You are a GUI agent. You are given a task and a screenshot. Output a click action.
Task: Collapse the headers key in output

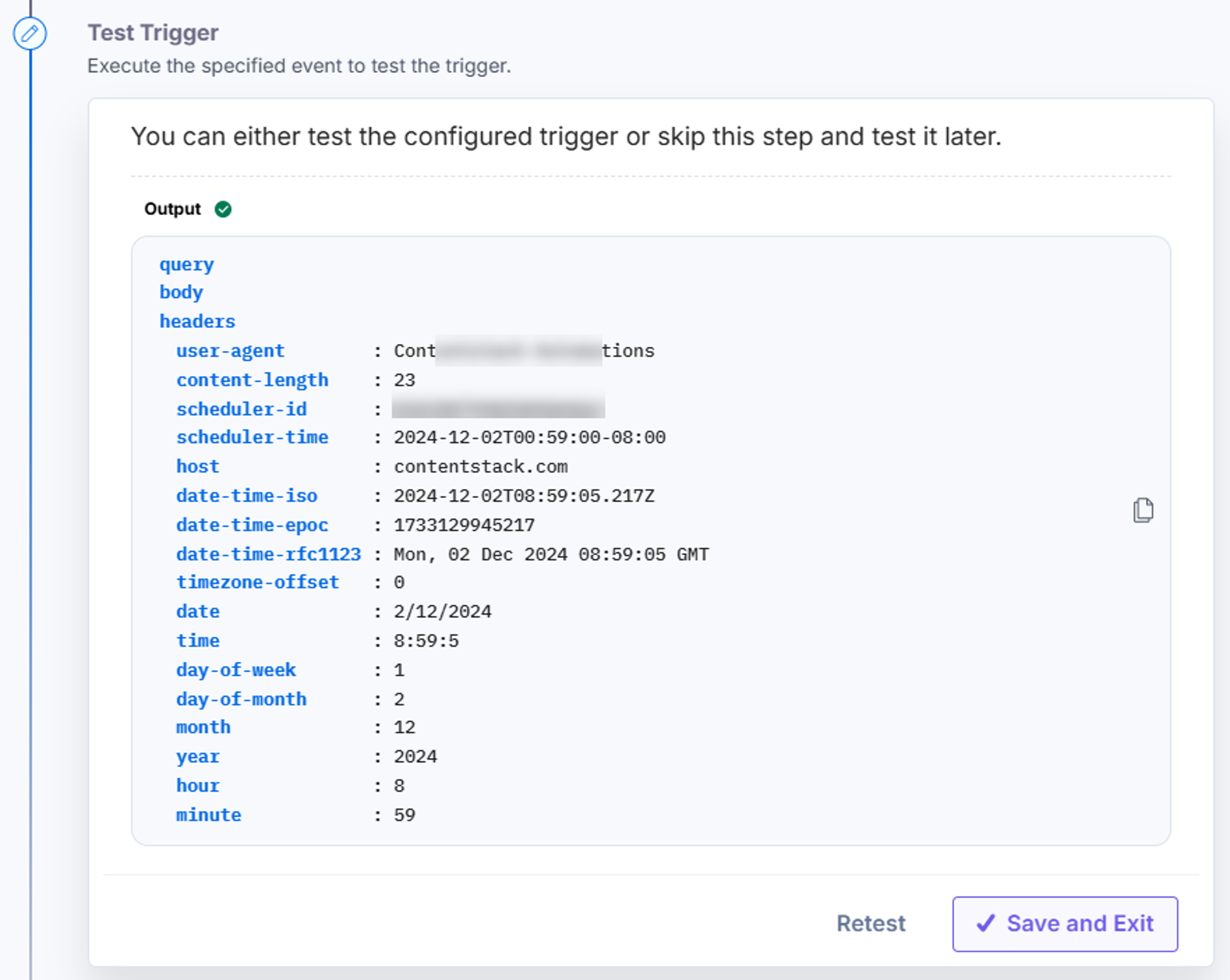pos(197,321)
